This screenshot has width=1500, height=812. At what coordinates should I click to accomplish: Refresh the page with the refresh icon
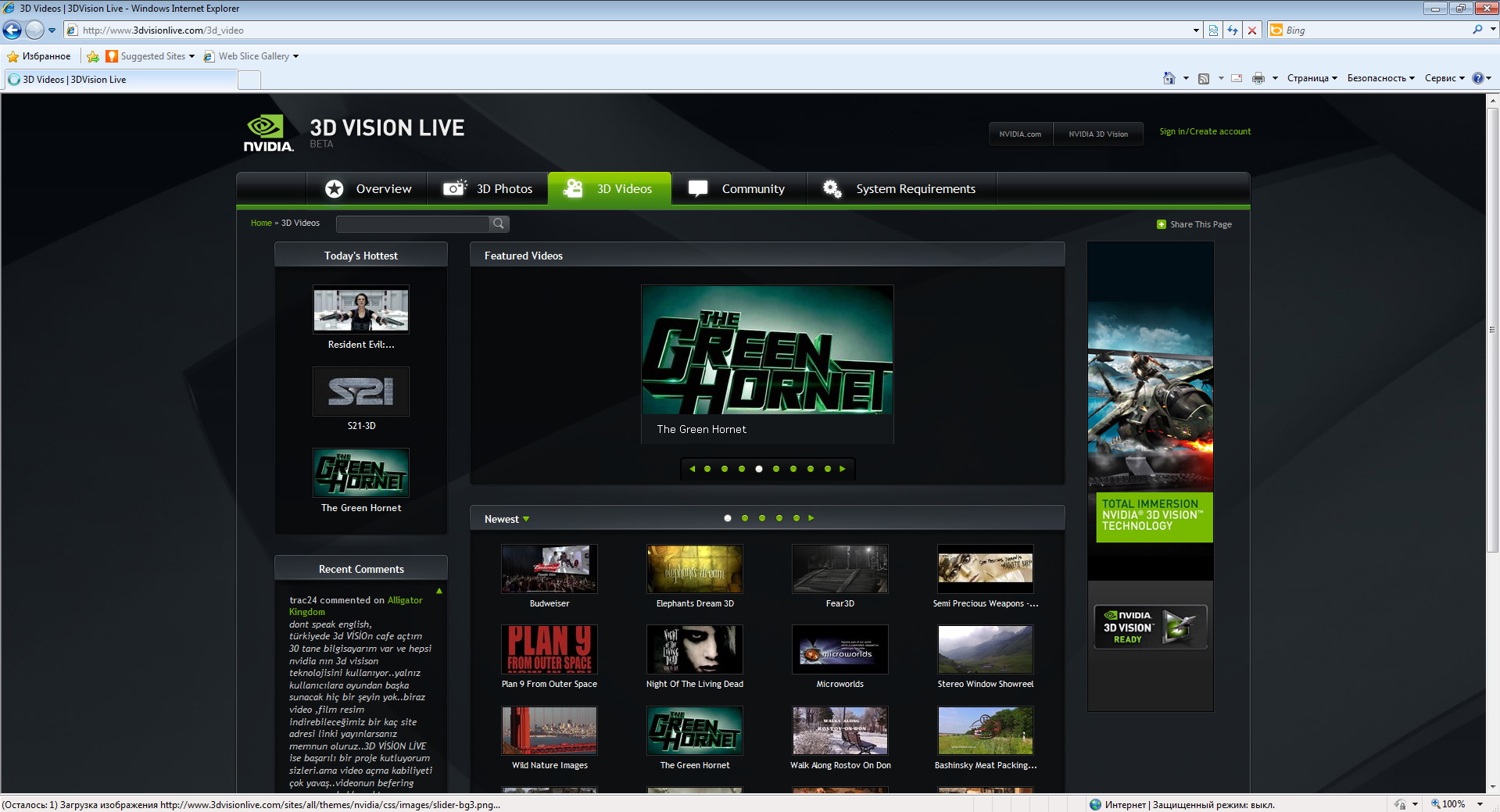coord(1233,30)
